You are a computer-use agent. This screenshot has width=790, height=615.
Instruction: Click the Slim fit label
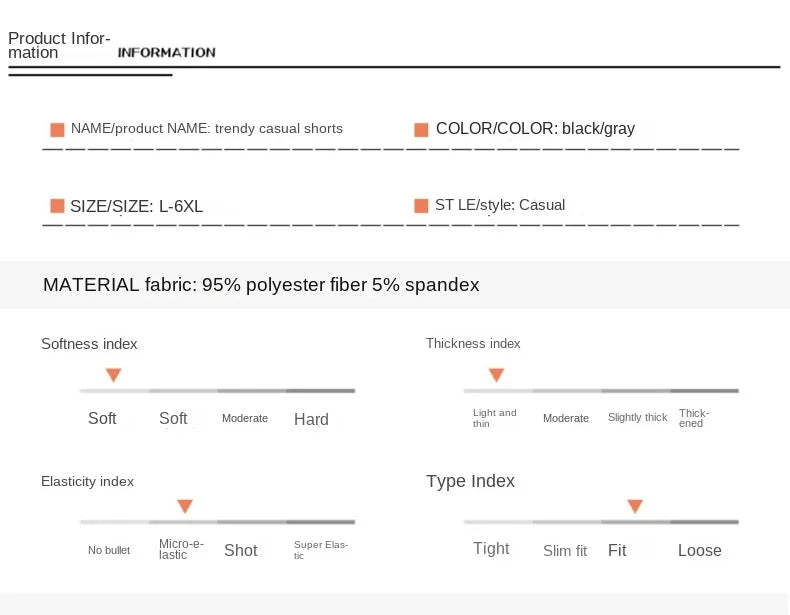(x=565, y=551)
